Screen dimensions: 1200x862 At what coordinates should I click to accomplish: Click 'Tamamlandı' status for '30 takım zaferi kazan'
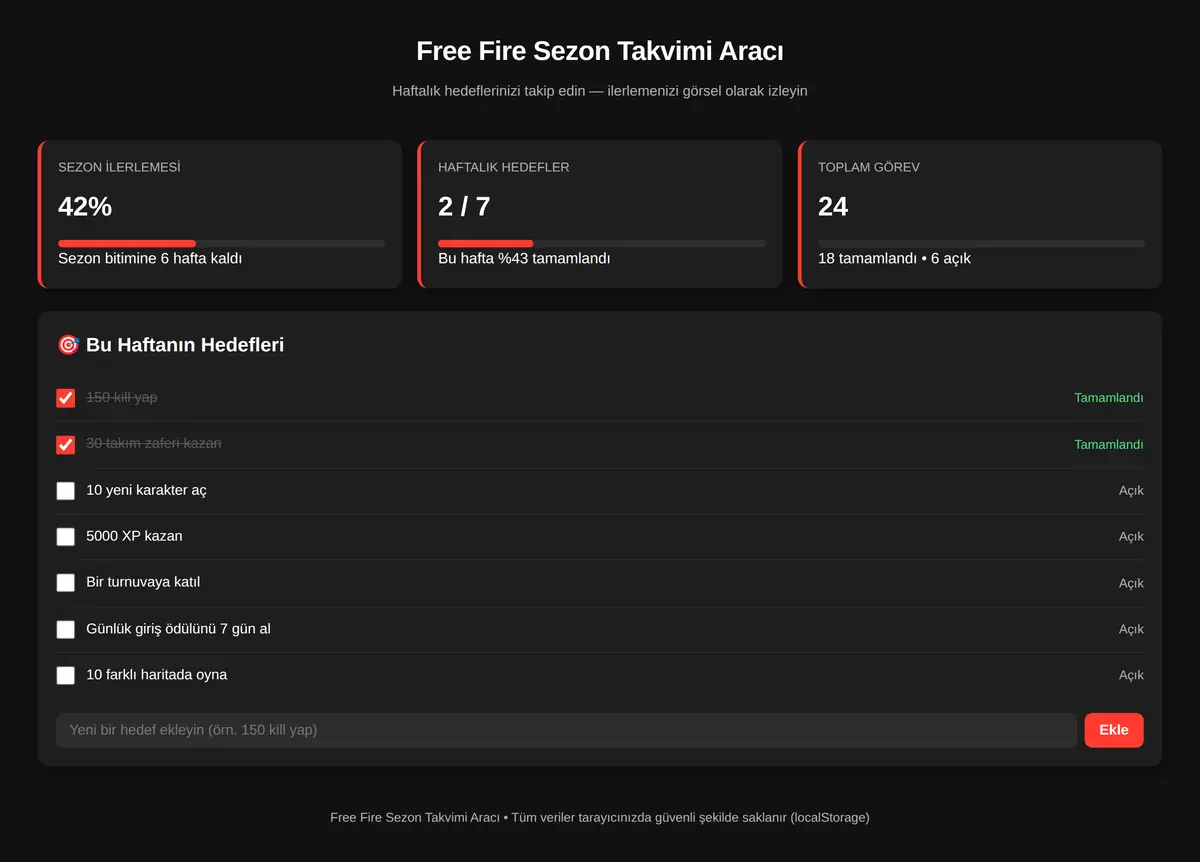click(1109, 445)
